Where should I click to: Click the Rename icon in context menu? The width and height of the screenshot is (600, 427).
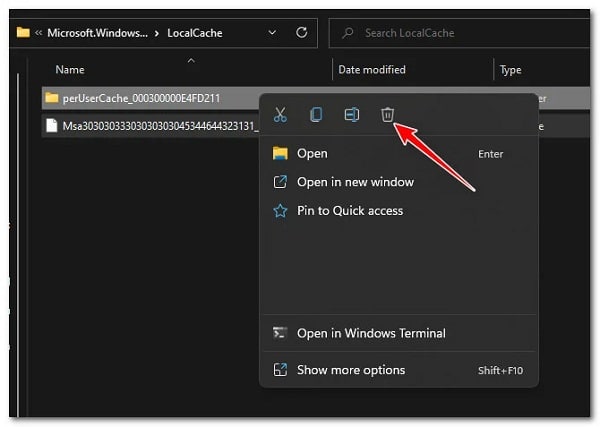coord(352,115)
